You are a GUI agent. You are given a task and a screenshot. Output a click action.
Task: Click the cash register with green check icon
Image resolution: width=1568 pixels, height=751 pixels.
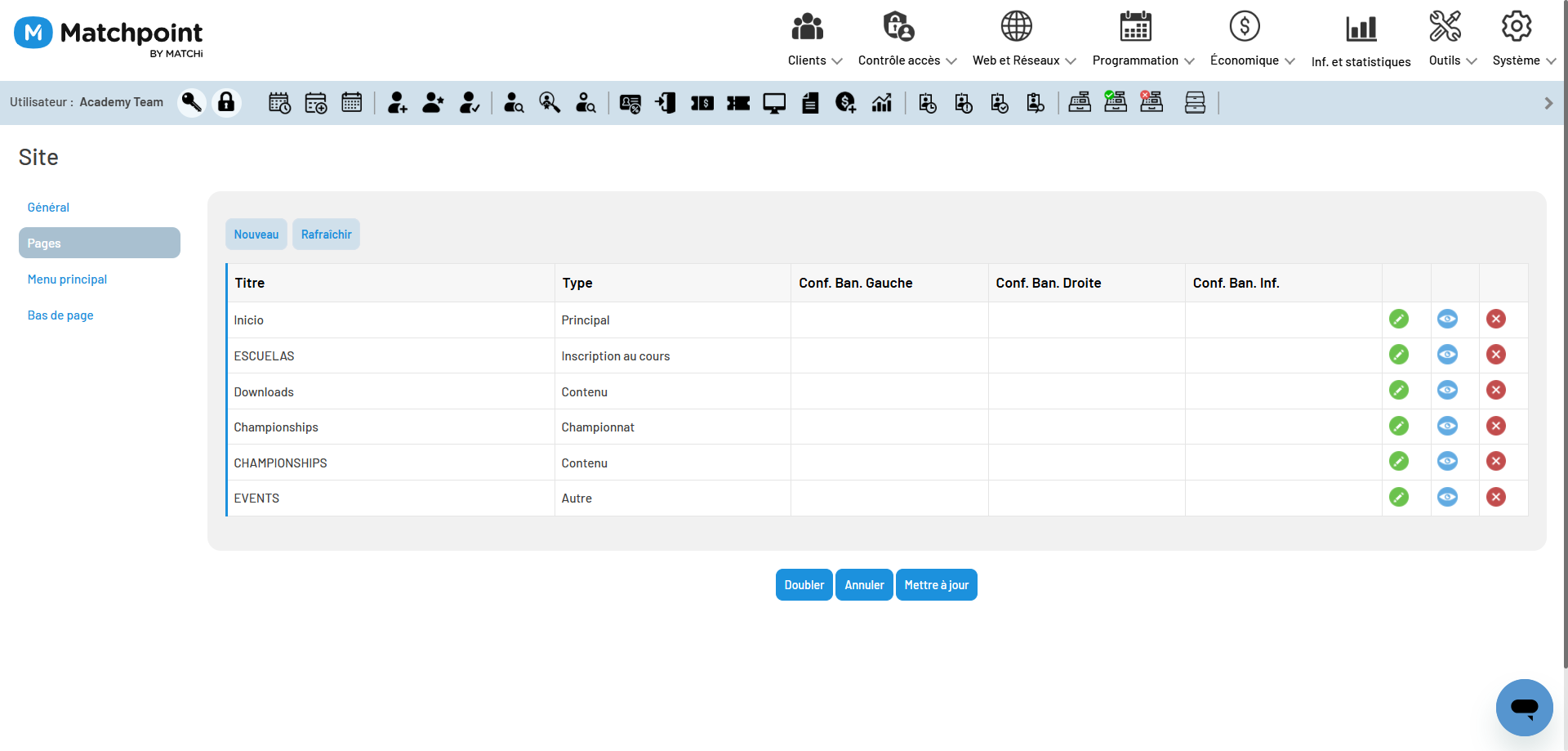1116,102
